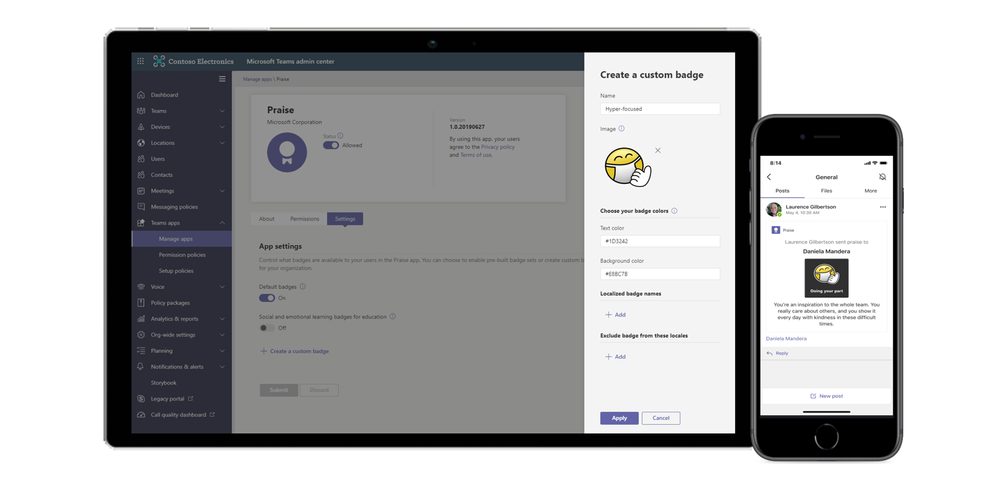Expand the Teams sidebar section
The height and width of the screenshot is (486, 998).
coord(222,111)
